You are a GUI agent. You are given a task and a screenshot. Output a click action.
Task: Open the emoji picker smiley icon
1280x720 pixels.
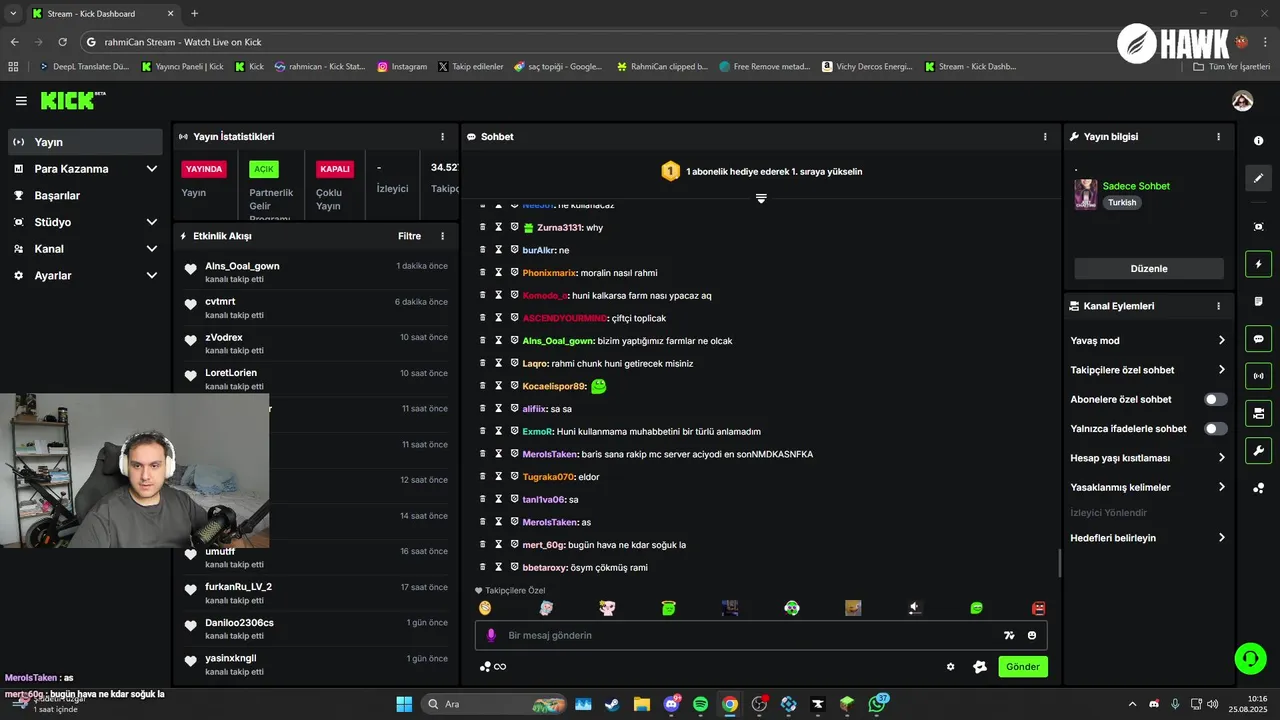(1032, 635)
